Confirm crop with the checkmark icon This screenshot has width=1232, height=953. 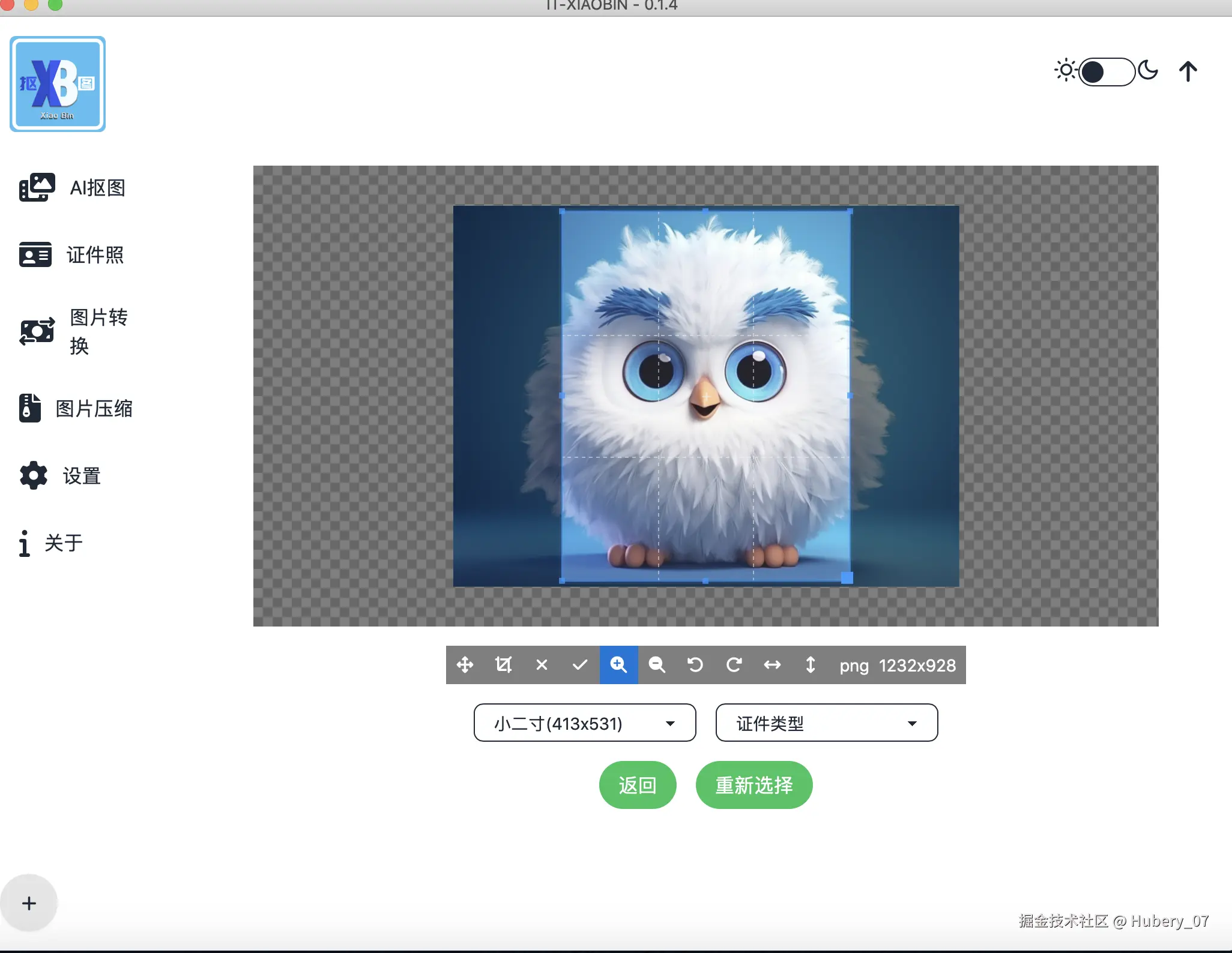(580, 665)
